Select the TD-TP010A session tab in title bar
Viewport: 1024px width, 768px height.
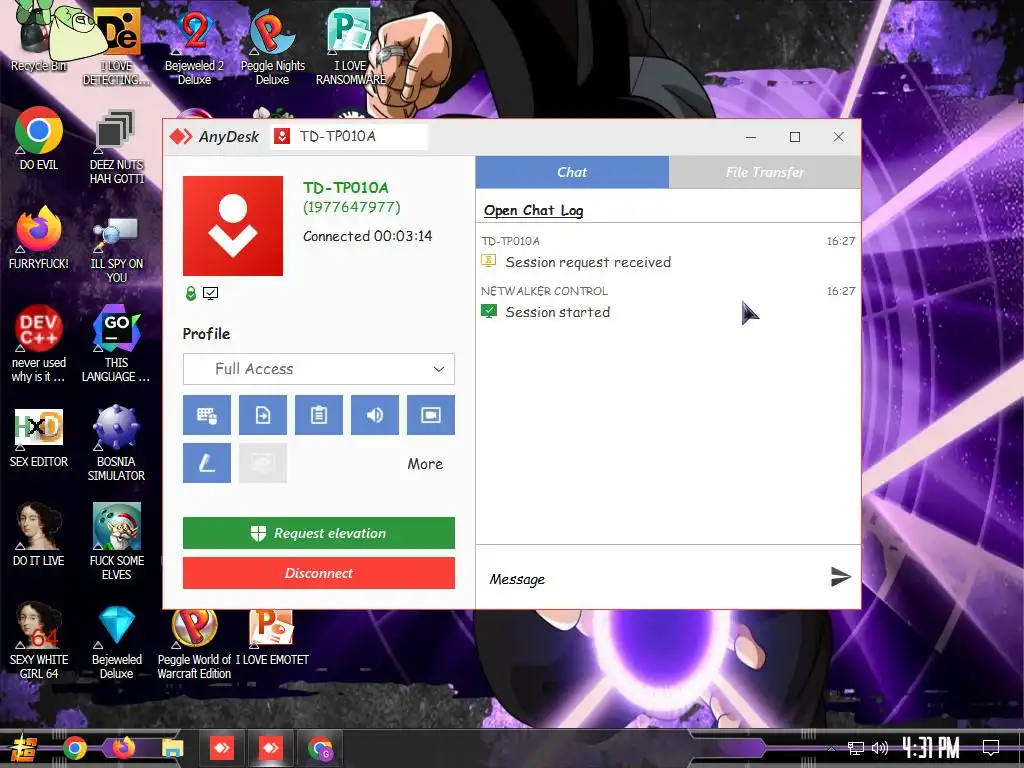tap(349, 136)
